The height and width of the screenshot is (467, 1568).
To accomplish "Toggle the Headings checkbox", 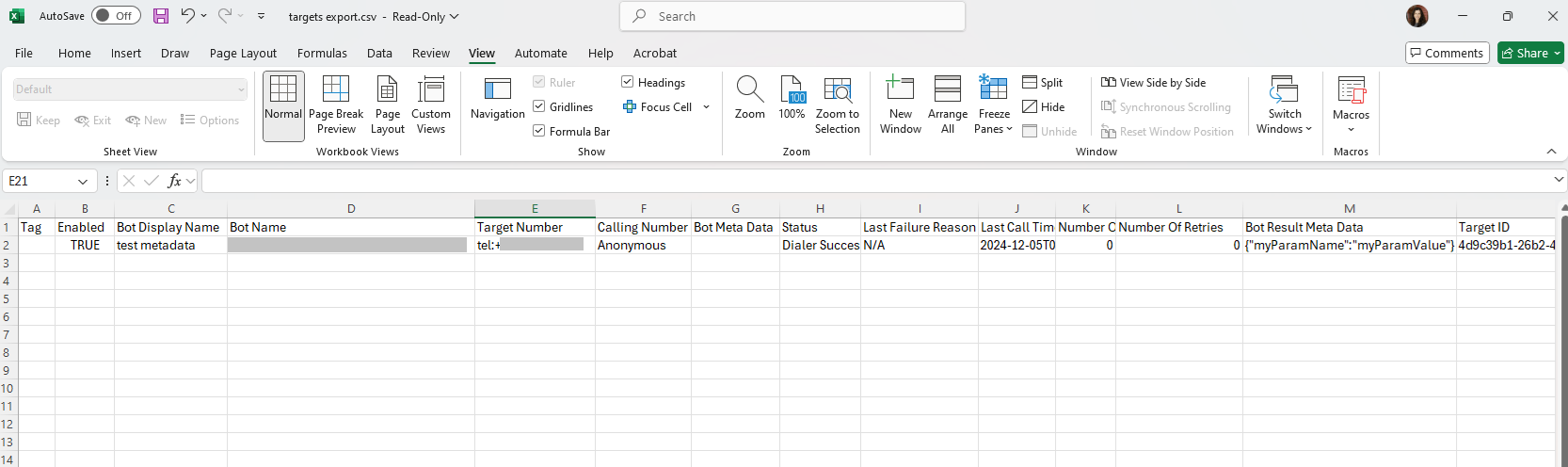I will [628, 83].
